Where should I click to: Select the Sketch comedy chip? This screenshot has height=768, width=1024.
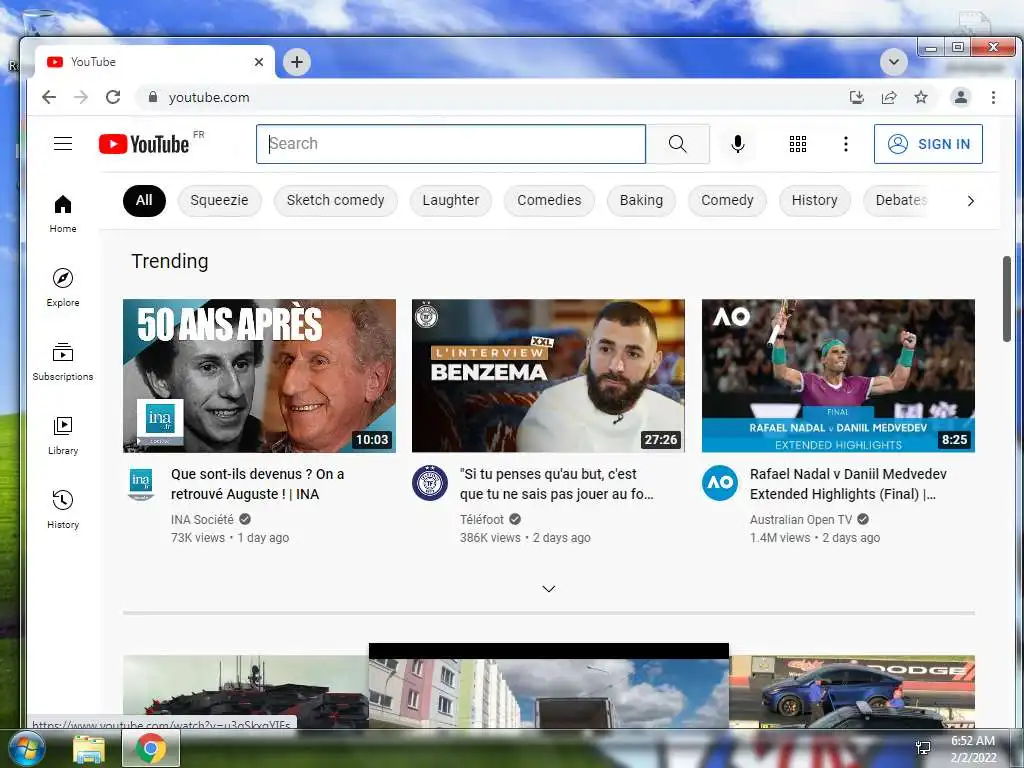click(336, 200)
